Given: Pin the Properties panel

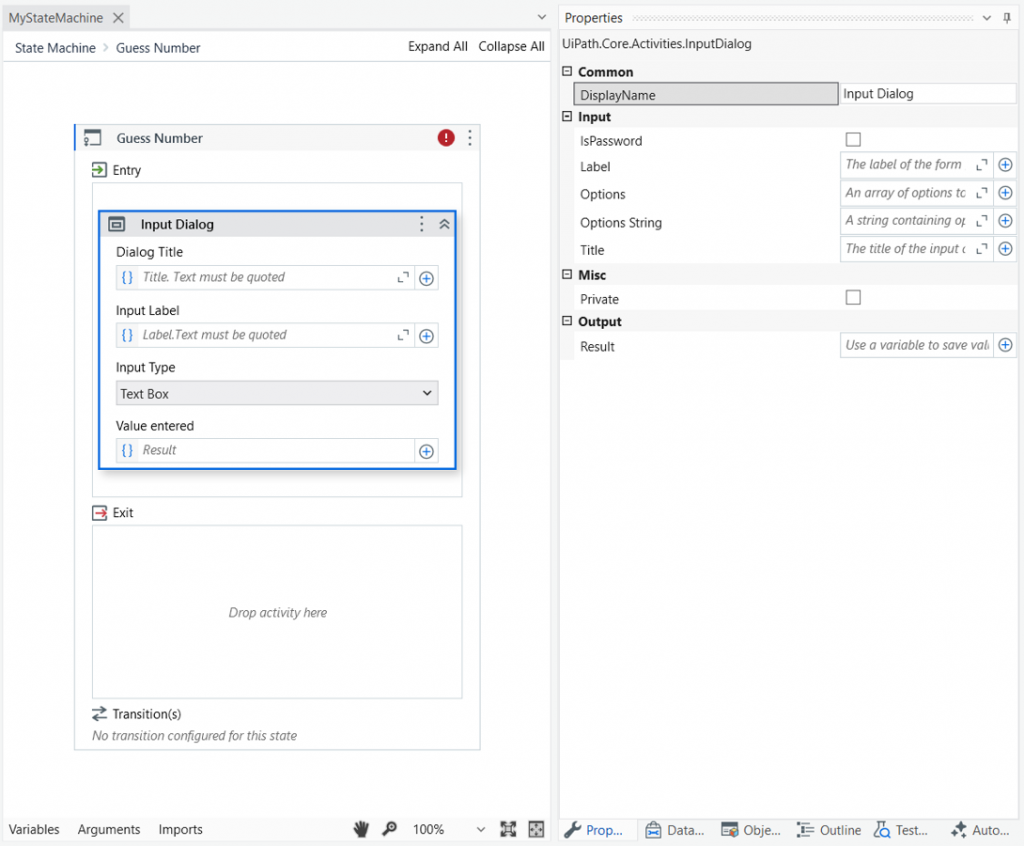Looking at the screenshot, I should tap(1007, 18).
